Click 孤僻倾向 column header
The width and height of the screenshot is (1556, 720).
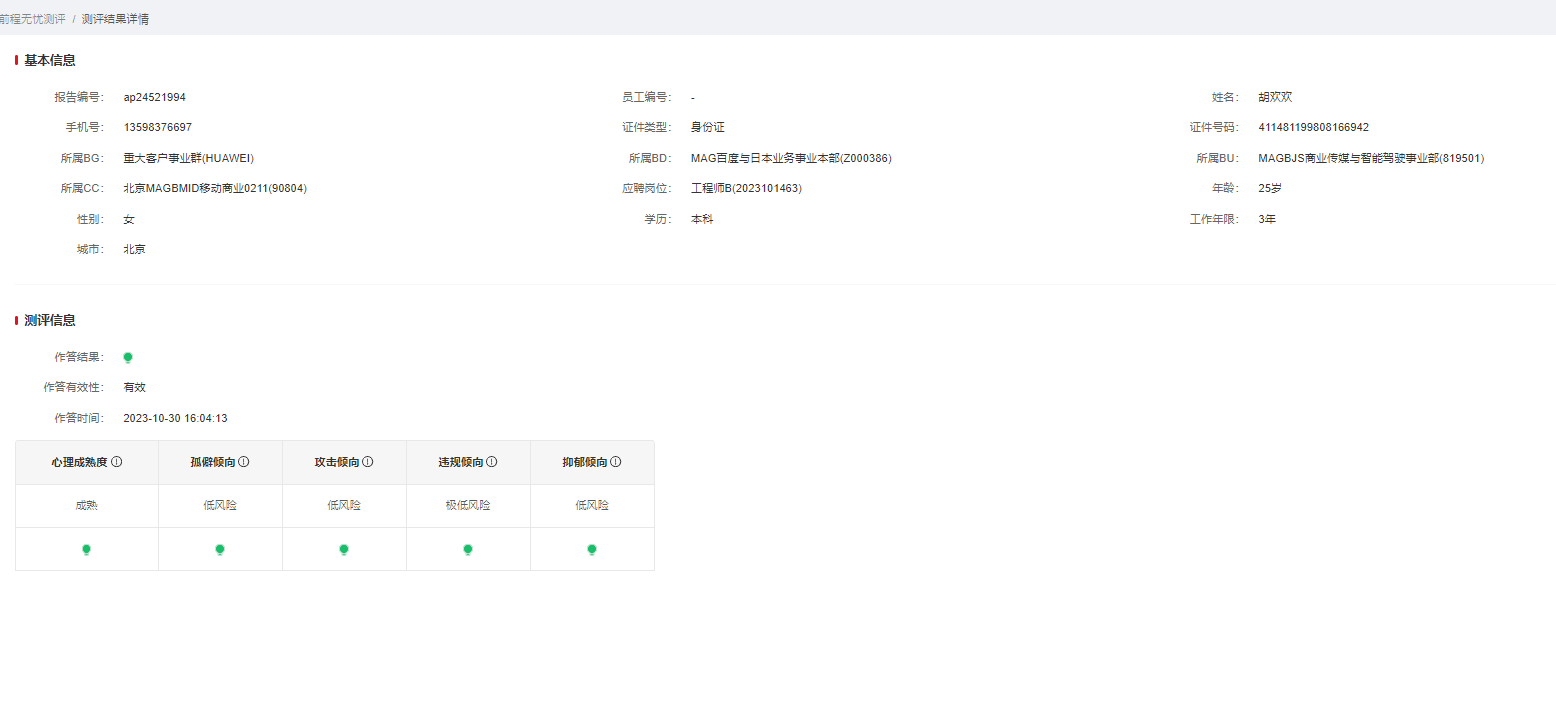[220, 462]
